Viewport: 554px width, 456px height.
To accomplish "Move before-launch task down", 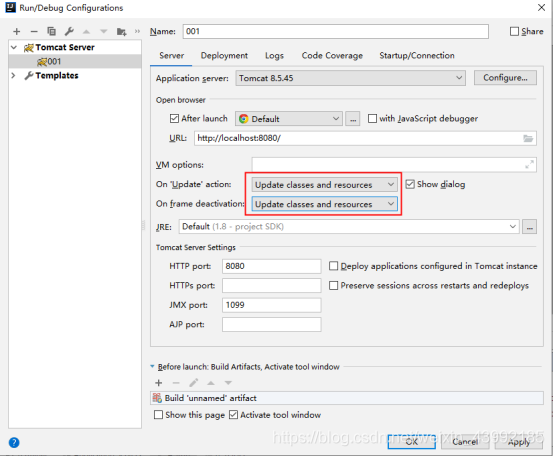I will [228, 383].
